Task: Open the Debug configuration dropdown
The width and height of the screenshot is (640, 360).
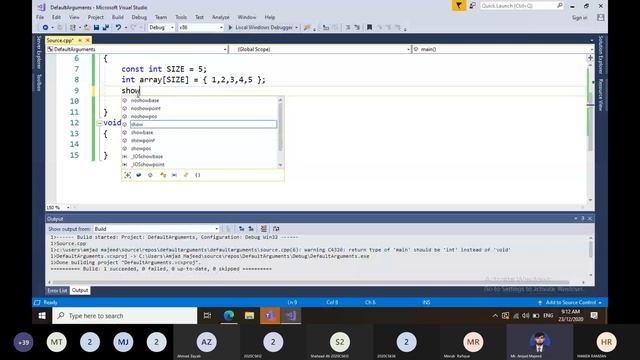Action: coord(161,27)
